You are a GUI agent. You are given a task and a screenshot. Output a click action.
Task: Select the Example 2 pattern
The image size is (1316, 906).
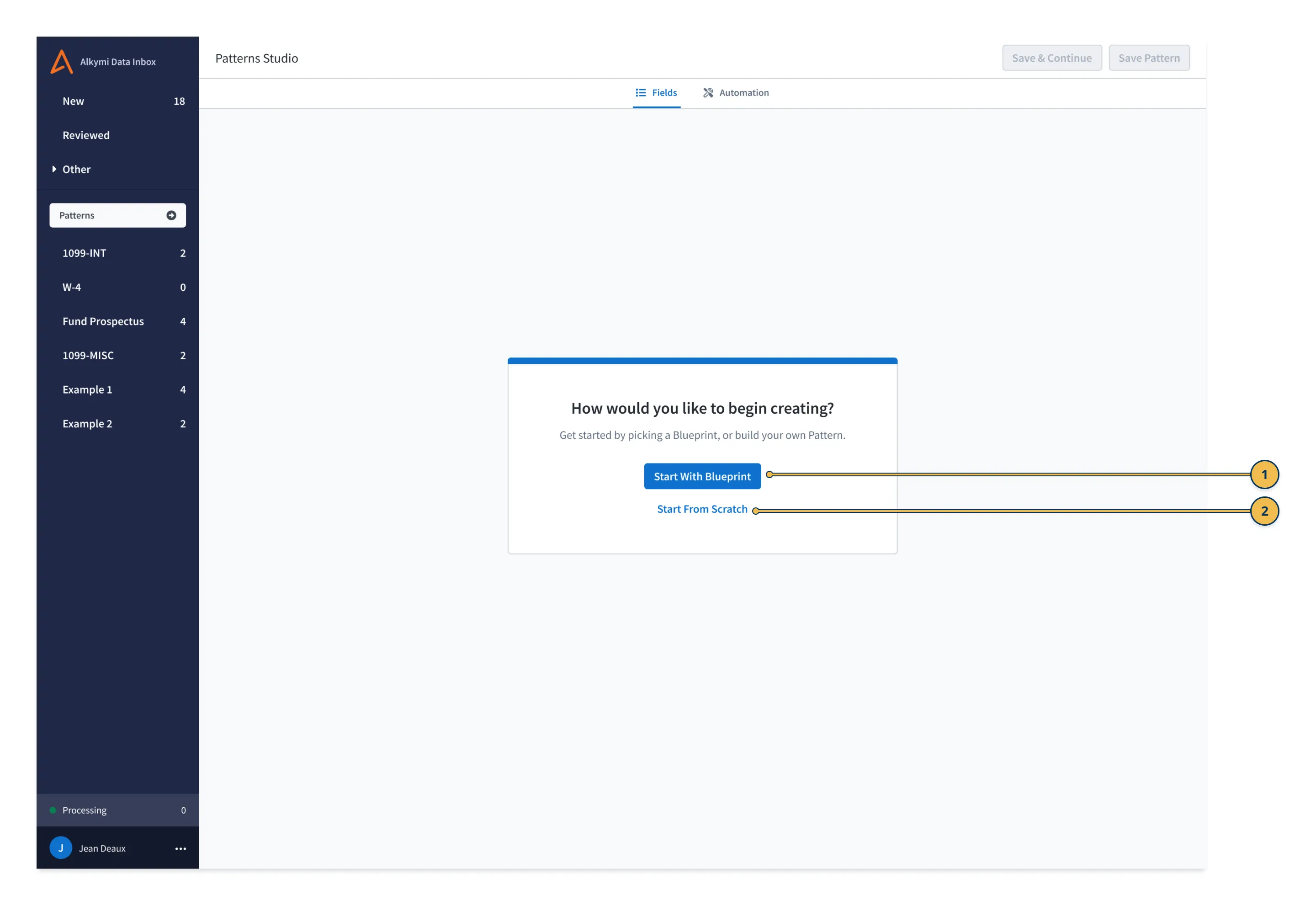click(x=117, y=423)
